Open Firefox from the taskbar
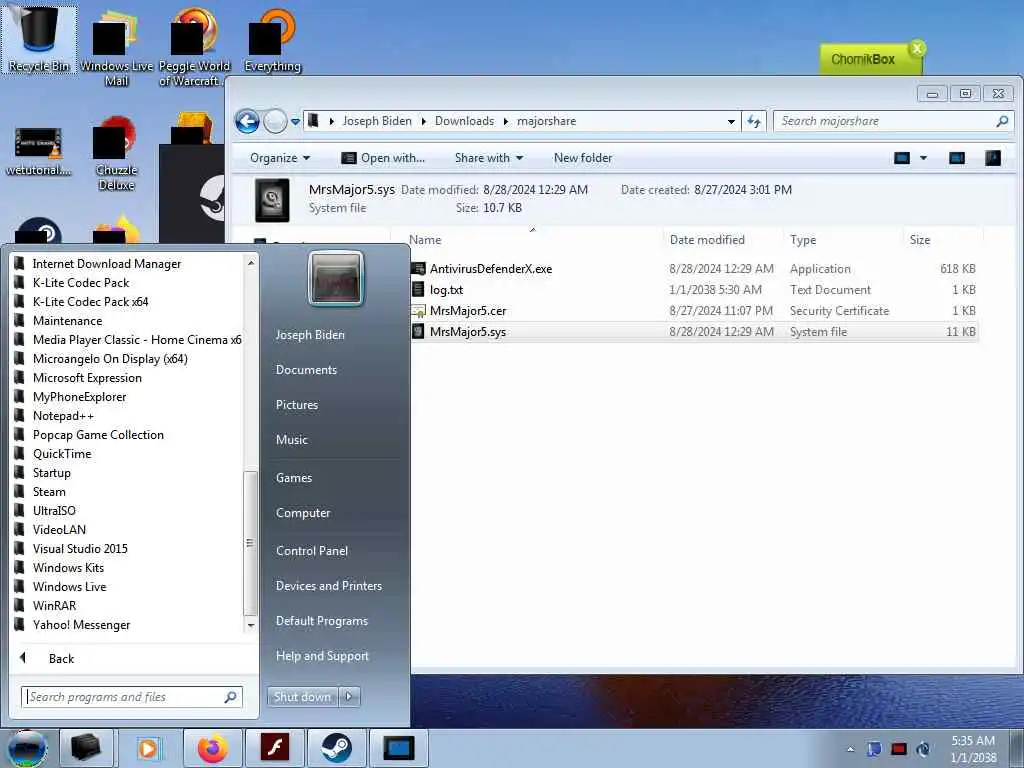 tap(213, 748)
